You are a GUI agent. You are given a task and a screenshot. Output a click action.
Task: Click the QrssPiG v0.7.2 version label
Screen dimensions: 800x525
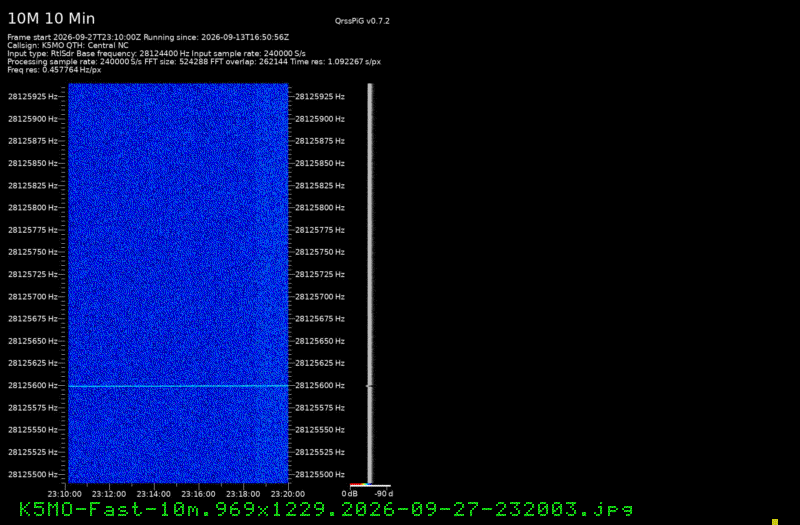pos(362,21)
